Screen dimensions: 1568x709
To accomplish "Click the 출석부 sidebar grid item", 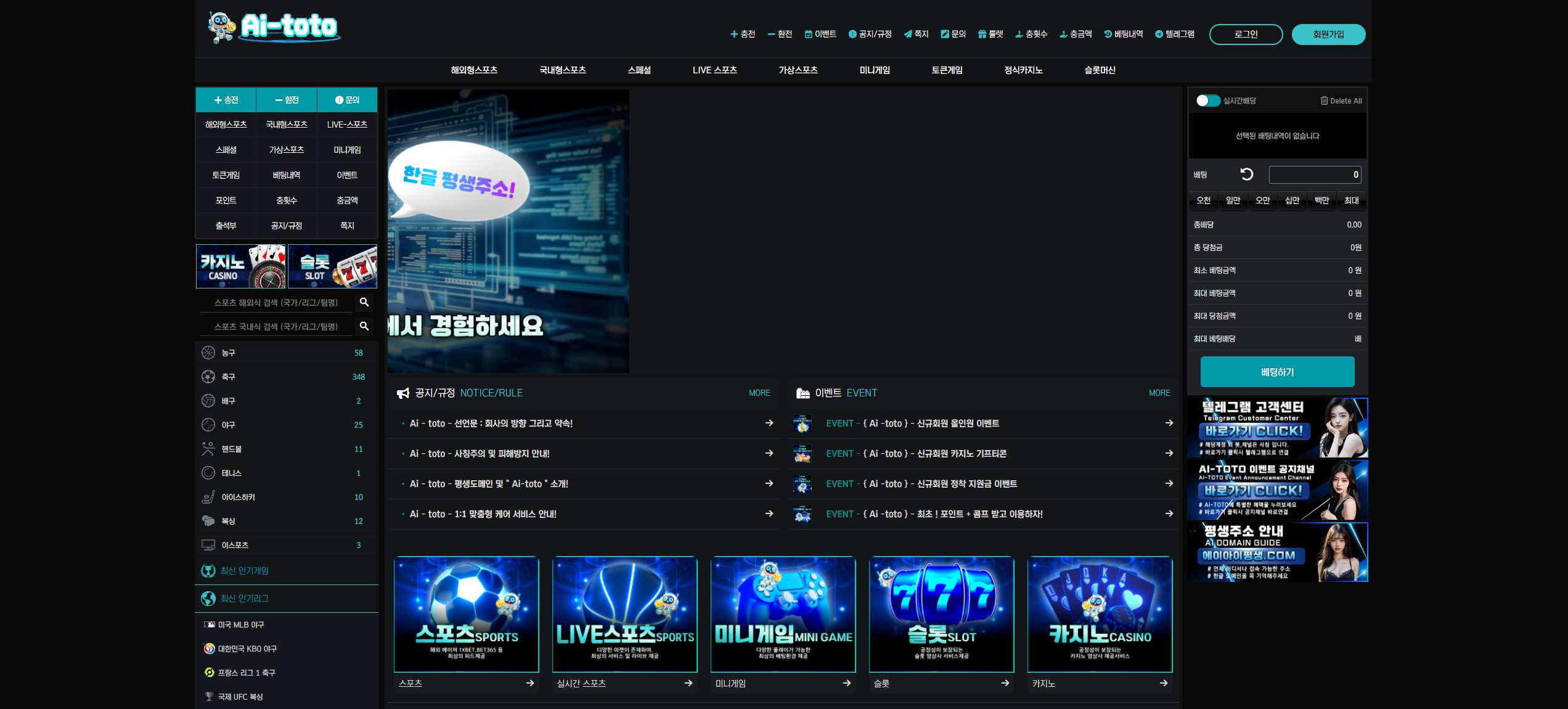I will pyautogui.click(x=226, y=226).
